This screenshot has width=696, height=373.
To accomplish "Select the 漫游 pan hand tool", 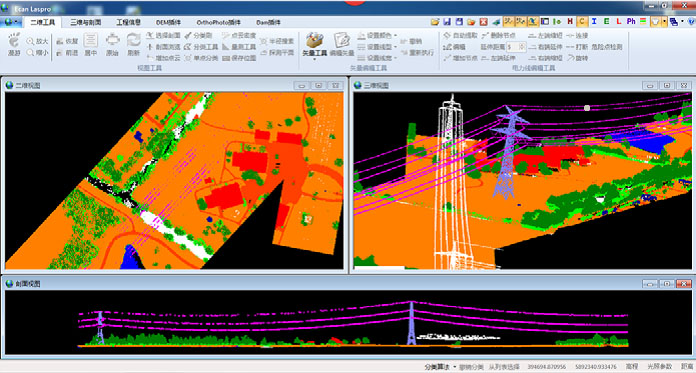I will click(14, 44).
